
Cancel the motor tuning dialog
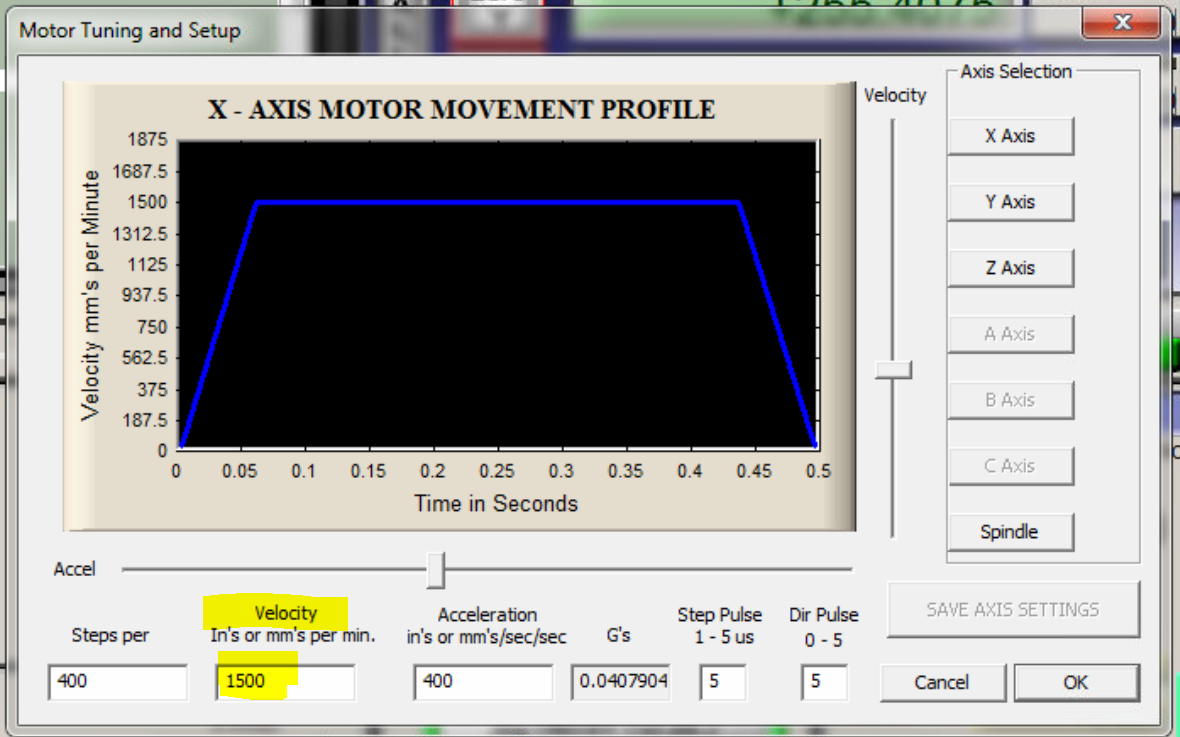[942, 683]
